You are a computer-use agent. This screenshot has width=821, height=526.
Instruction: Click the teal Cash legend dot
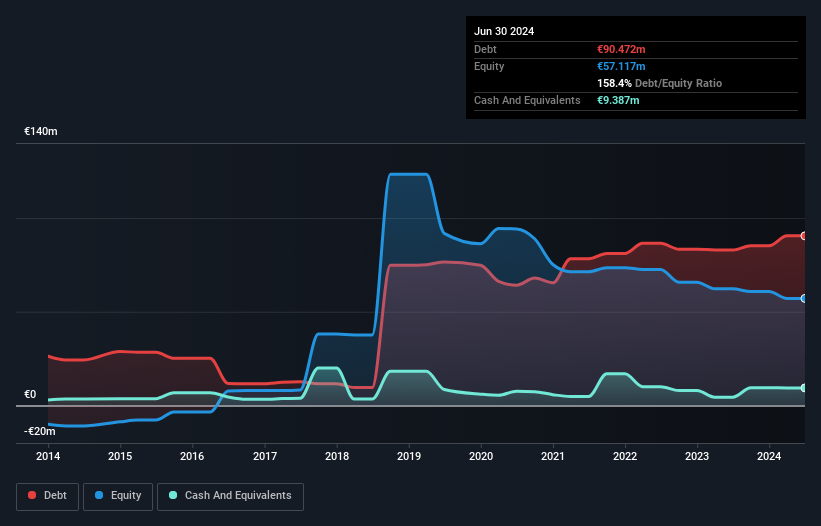point(173,495)
